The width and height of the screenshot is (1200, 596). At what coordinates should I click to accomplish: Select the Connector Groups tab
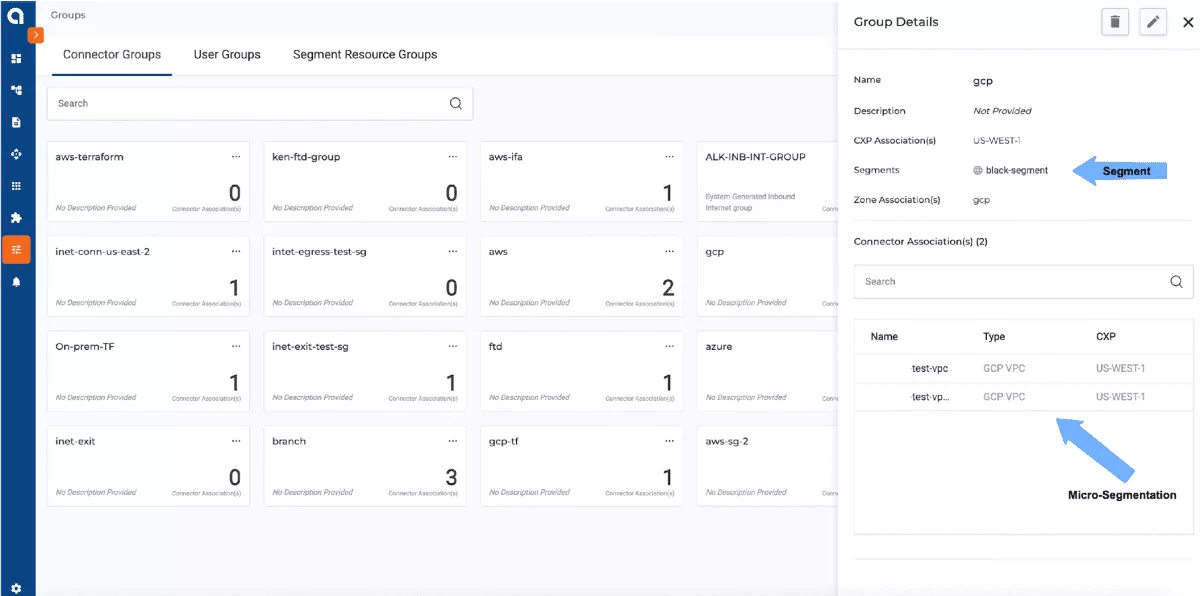tap(112, 54)
